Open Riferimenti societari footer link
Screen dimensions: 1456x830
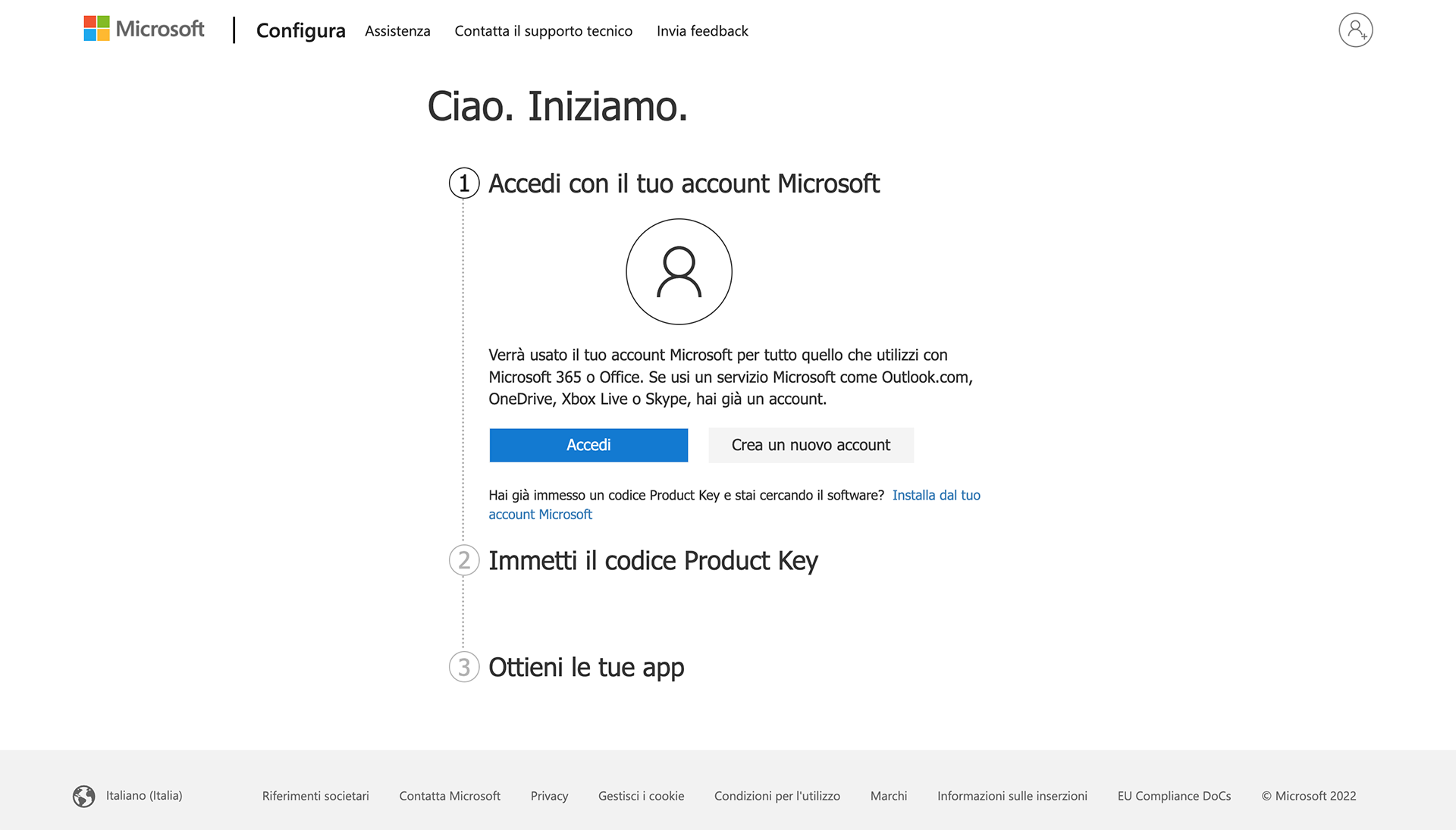[315, 796]
